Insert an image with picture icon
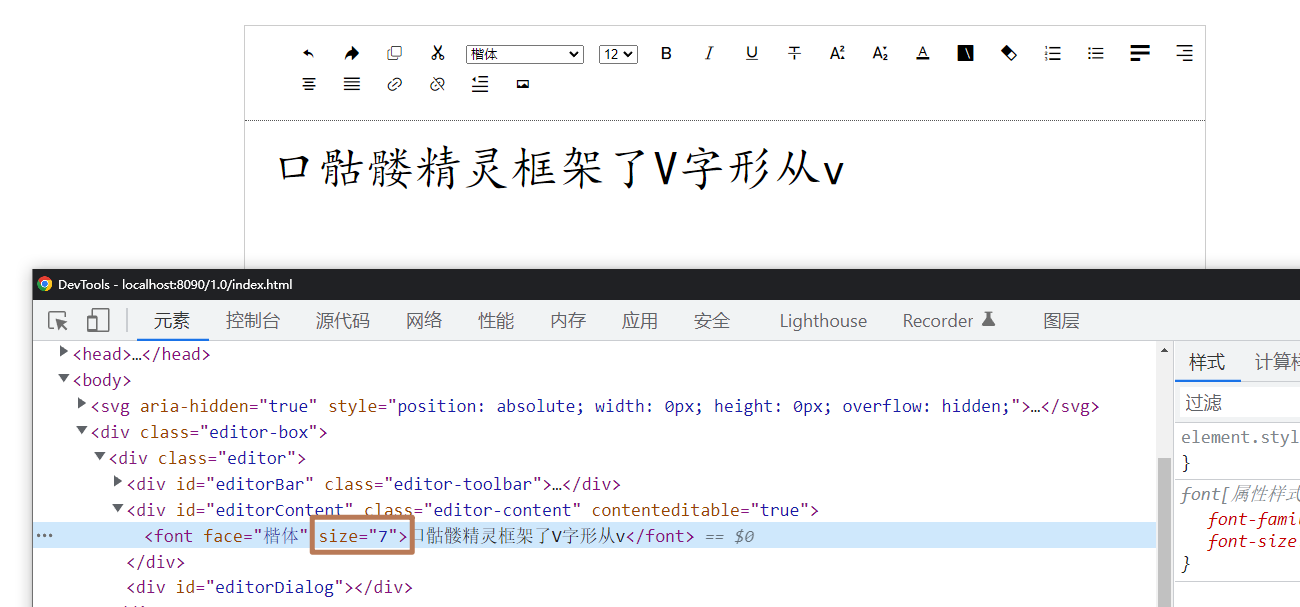This screenshot has width=1300, height=607. tap(522, 84)
